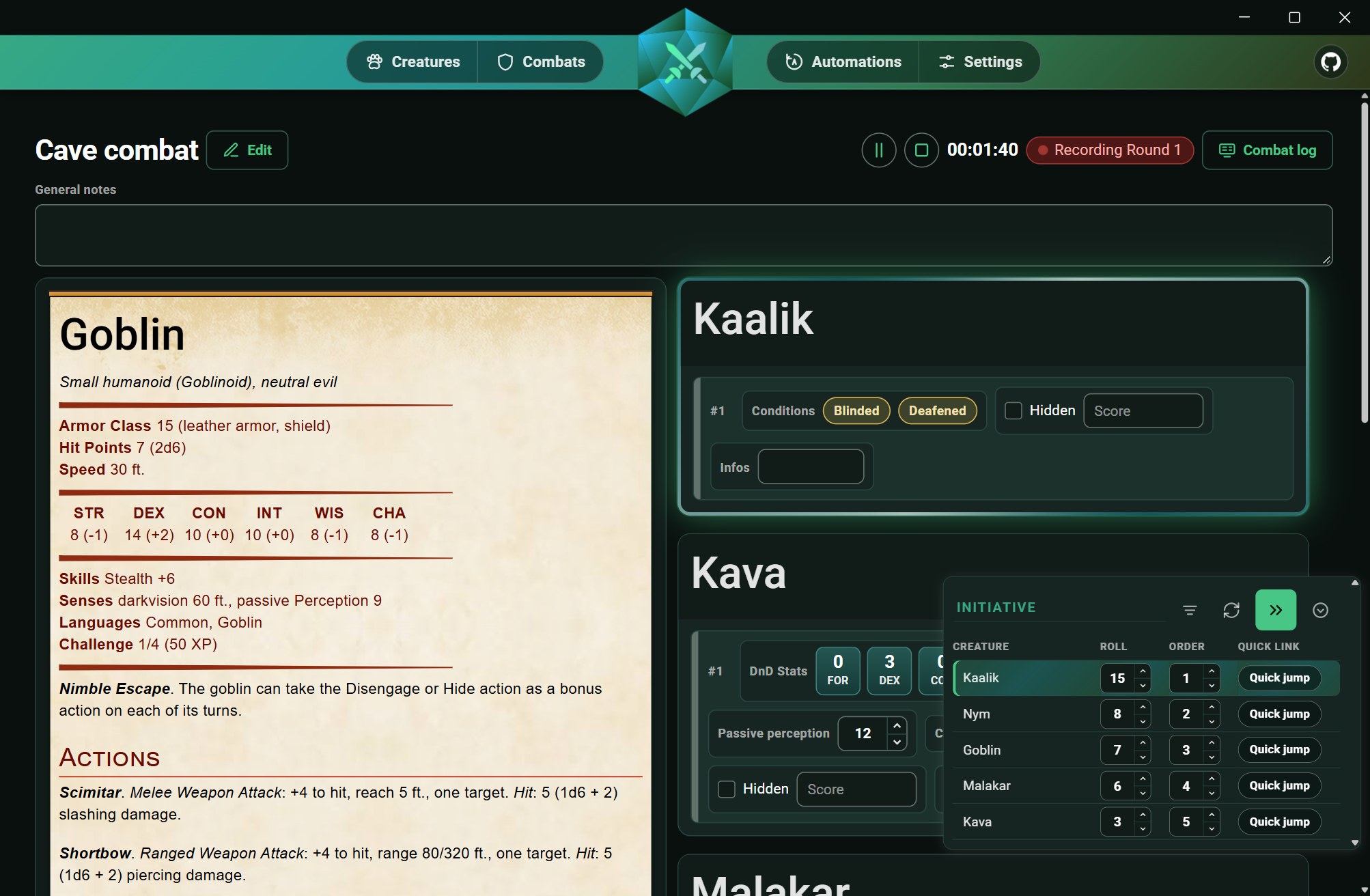Screen dimensions: 1370x896
Task: Focus Kaalik's hidden Score field
Action: pyautogui.click(x=1143, y=411)
